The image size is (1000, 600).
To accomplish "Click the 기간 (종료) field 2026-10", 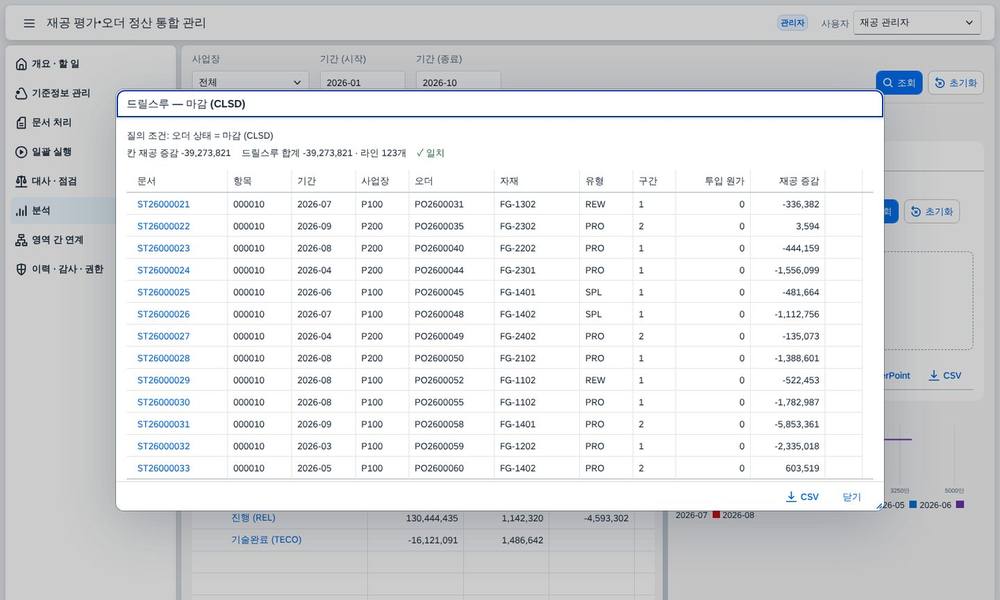I will click(458, 82).
